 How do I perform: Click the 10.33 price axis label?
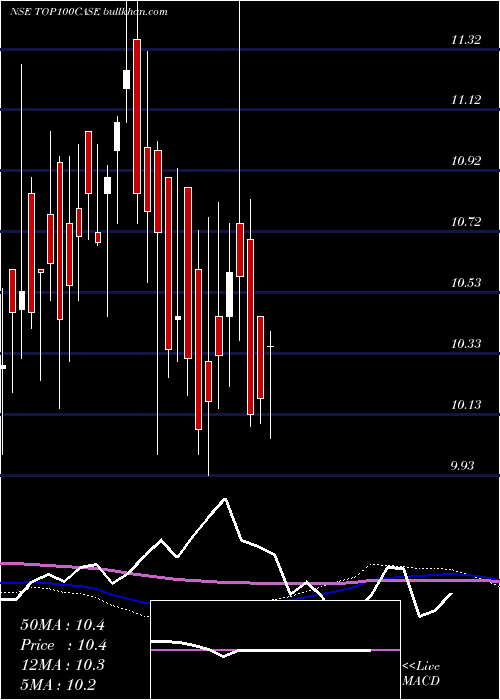[466, 344]
